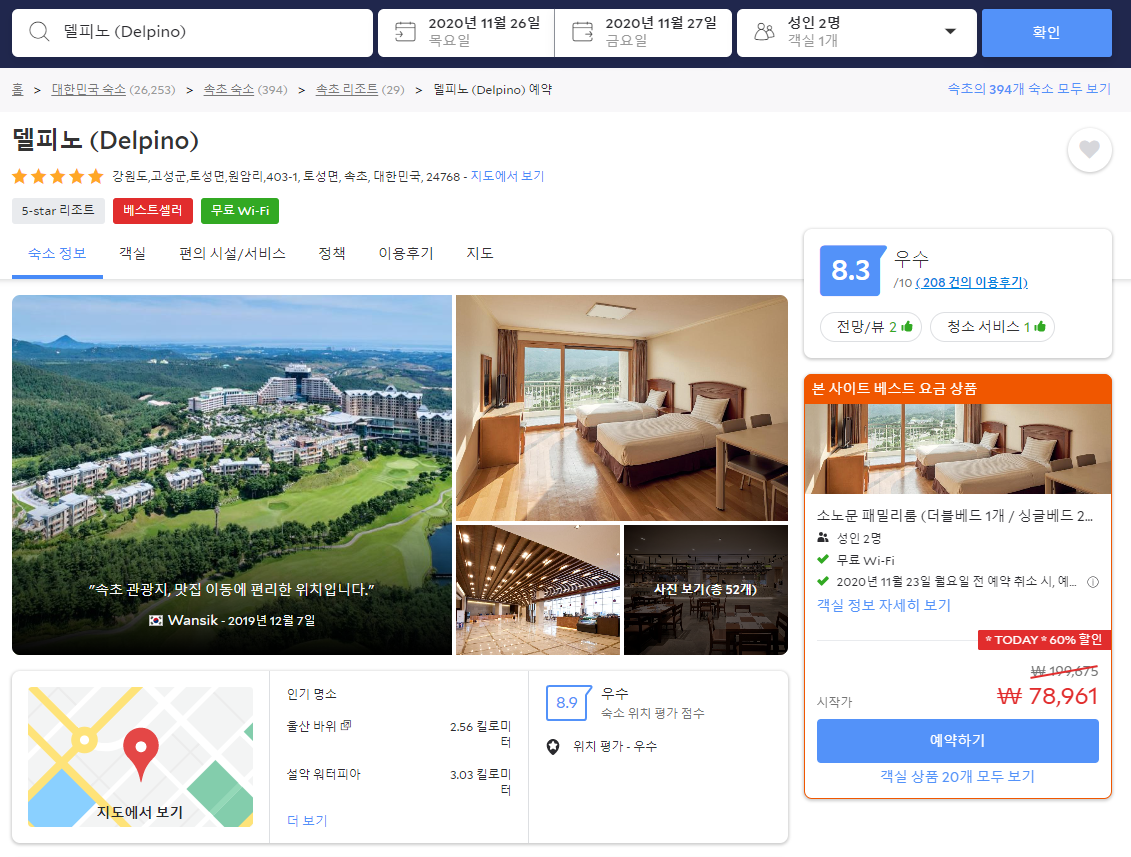
Task: Open the aerial resort photo
Action: point(232,475)
